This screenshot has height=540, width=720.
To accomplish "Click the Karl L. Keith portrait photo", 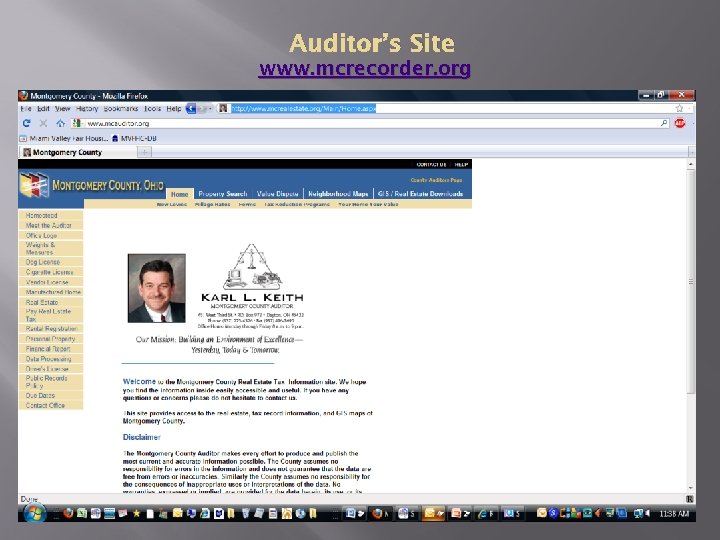I will tap(157, 288).
